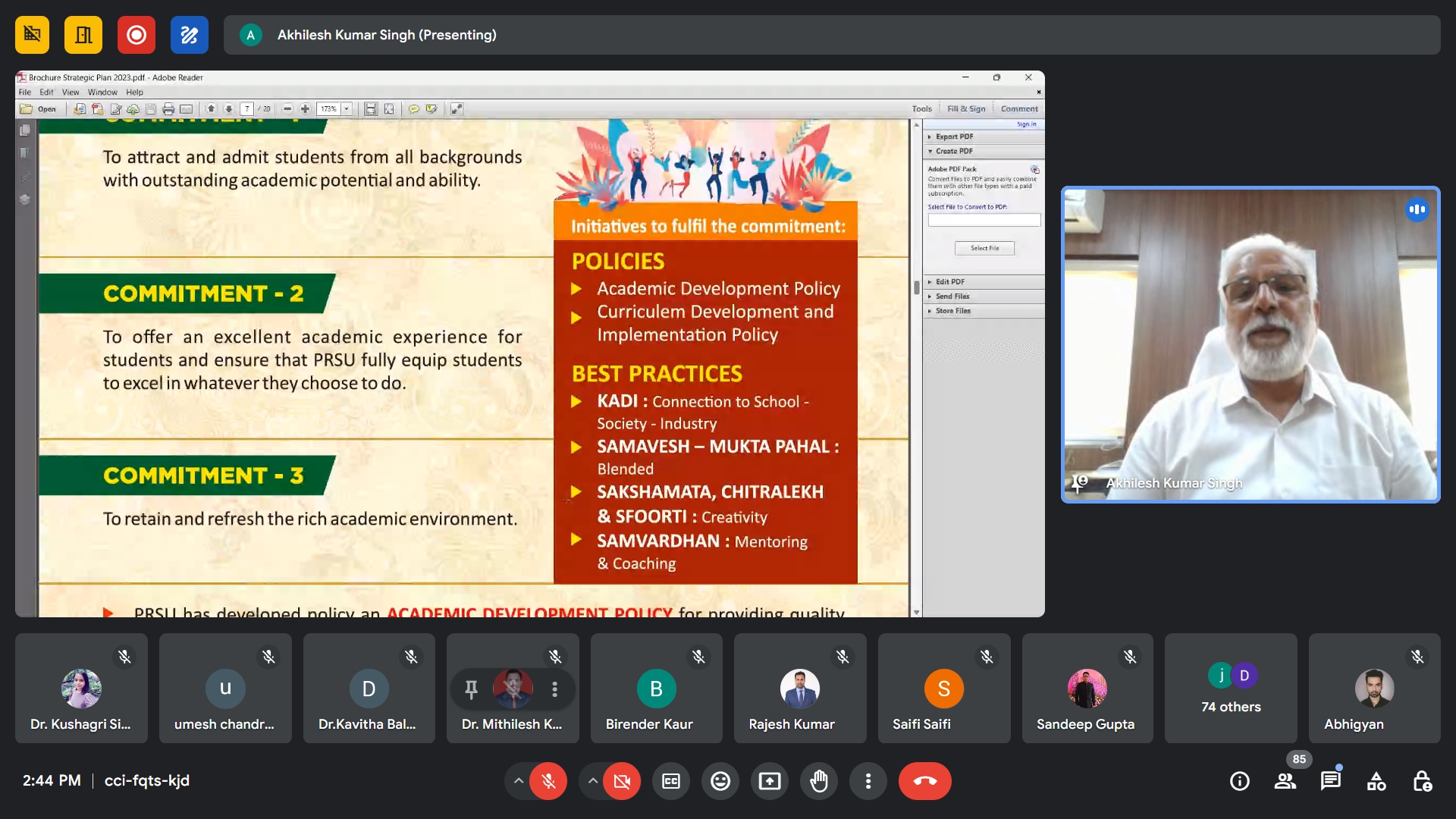
Task: Start presenting your screen
Action: [x=770, y=781]
